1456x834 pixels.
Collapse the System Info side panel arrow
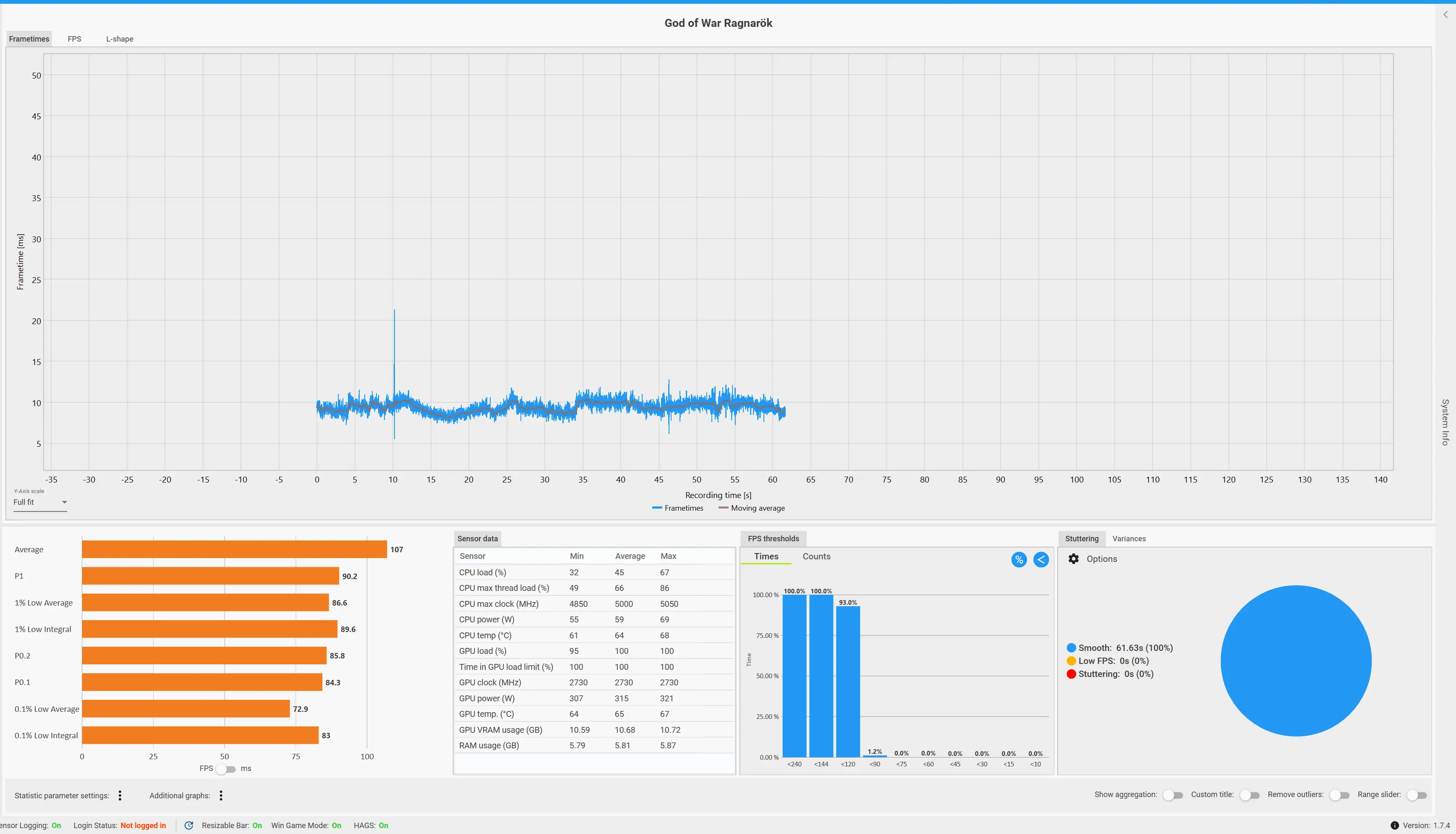pyautogui.click(x=1446, y=15)
